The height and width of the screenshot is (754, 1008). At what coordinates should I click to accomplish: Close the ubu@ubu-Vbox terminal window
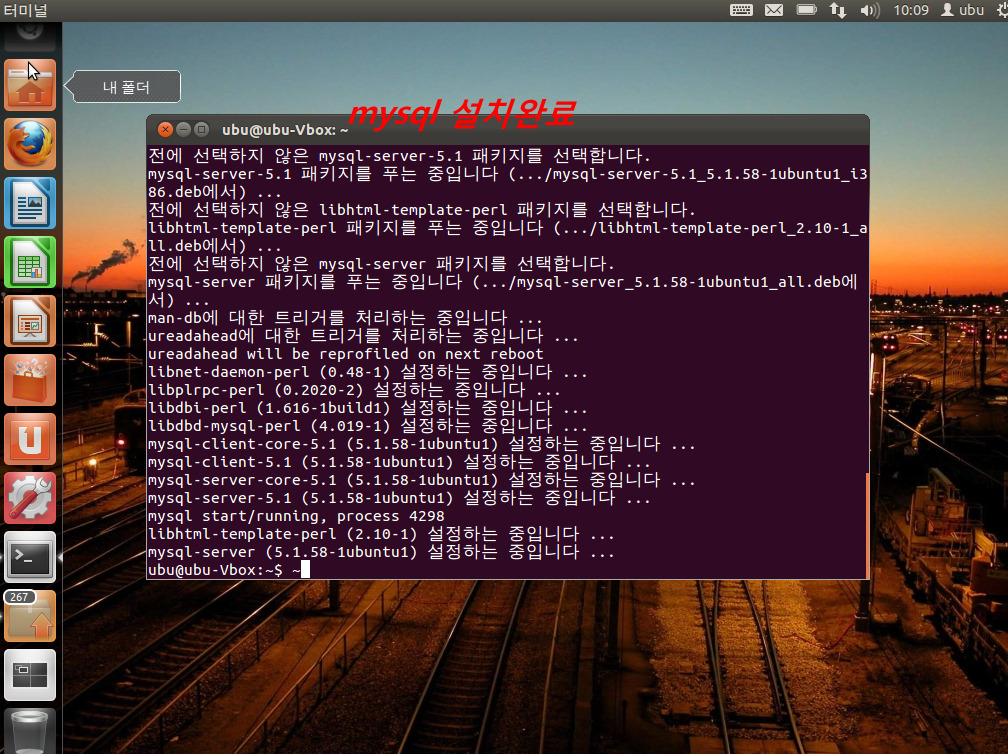pos(165,130)
